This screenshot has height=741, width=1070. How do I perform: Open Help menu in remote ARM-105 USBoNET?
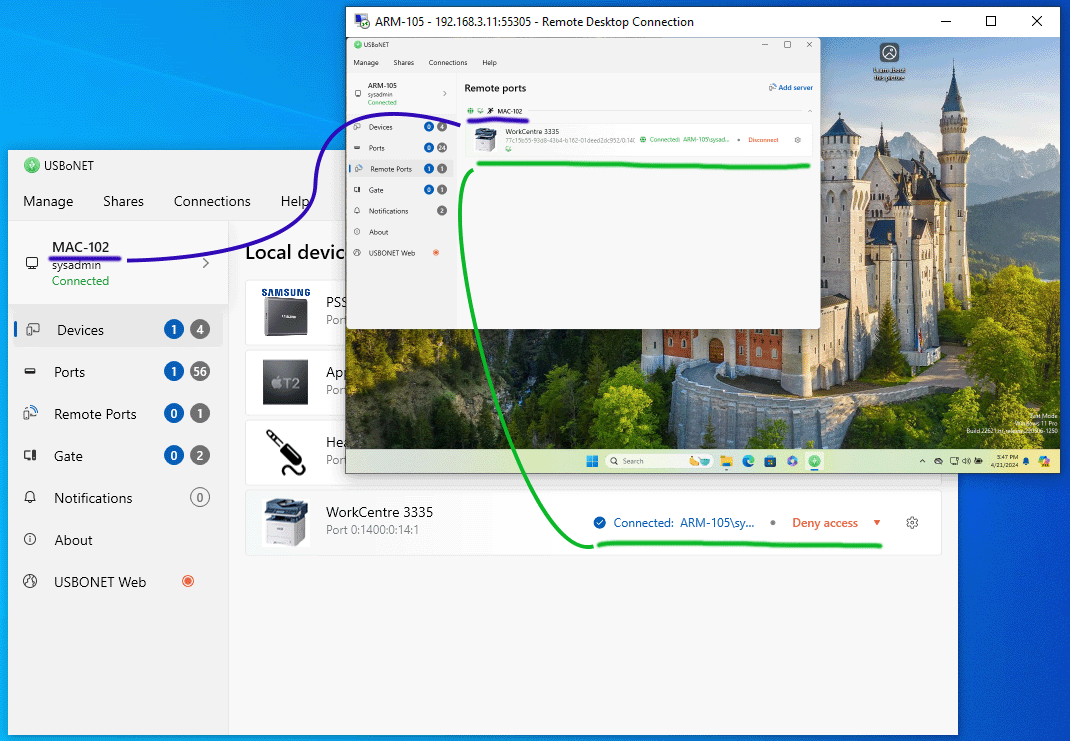(489, 63)
